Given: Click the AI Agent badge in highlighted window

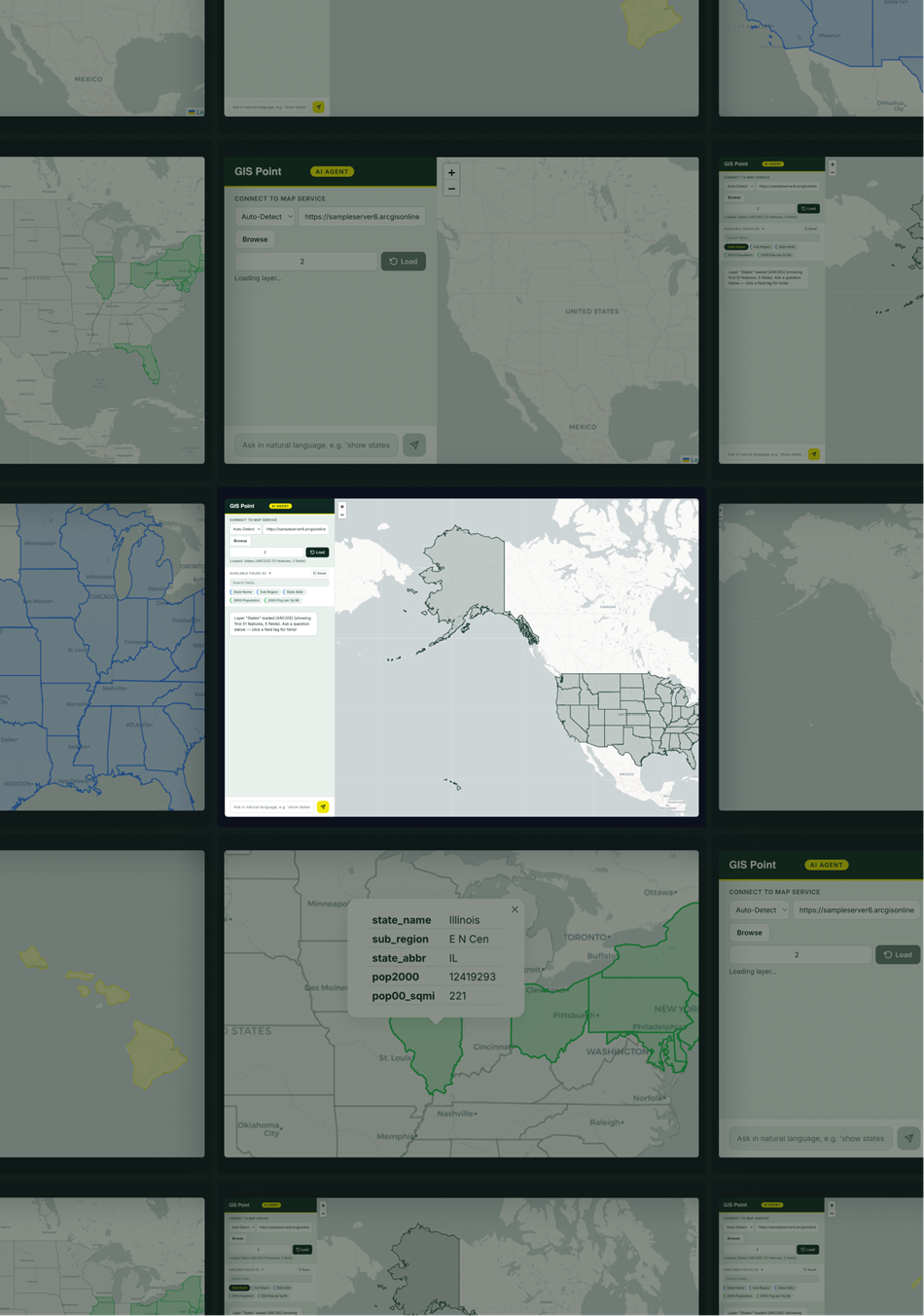Looking at the screenshot, I should (x=280, y=506).
